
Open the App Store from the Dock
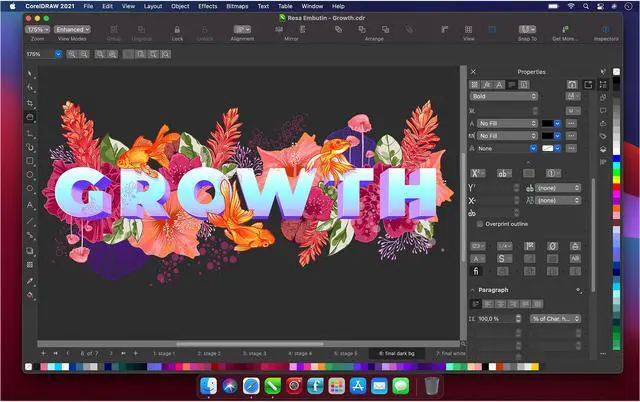[x=358, y=386]
